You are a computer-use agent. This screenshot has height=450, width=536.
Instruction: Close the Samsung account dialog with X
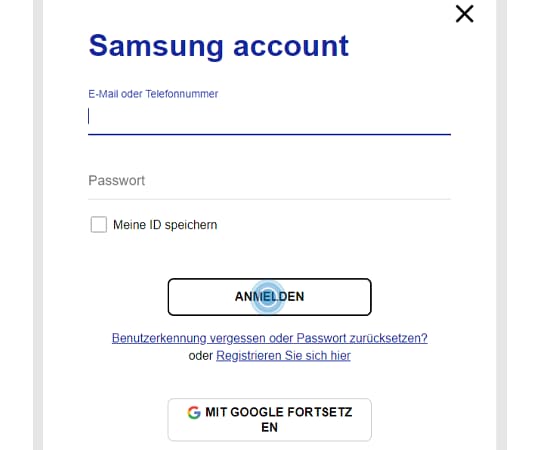coord(465,14)
